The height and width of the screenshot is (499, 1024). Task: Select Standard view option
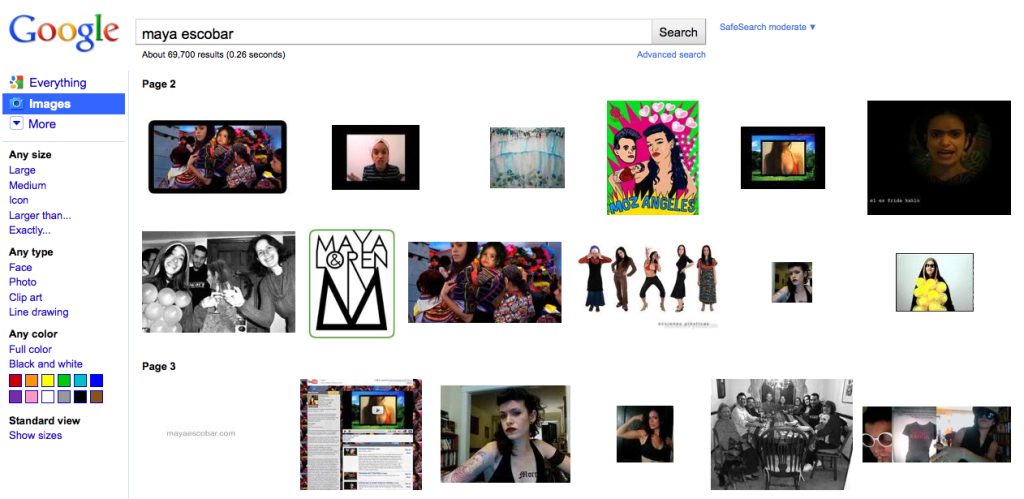[44, 421]
